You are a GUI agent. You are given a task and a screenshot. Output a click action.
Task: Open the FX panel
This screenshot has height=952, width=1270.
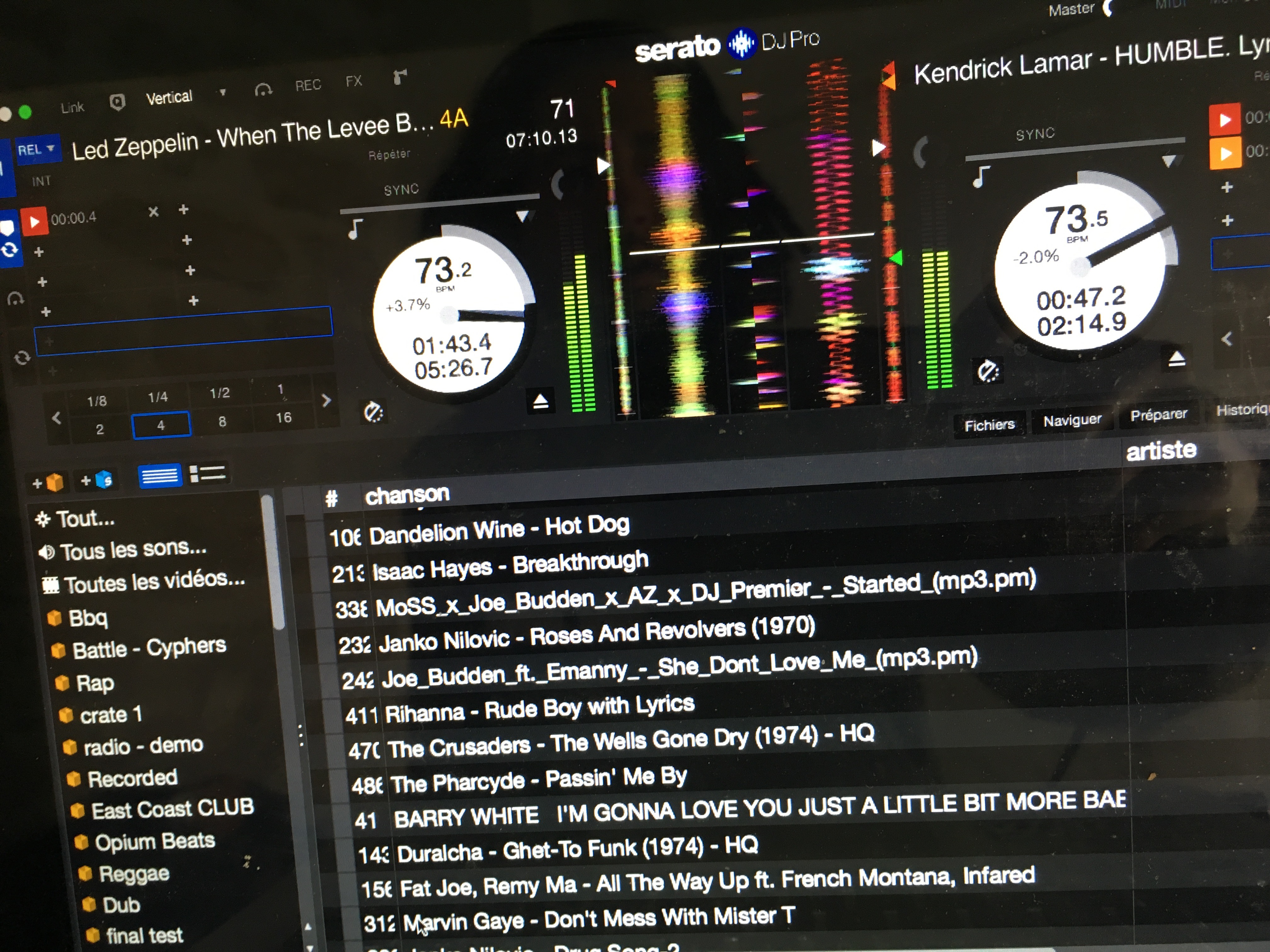354,81
